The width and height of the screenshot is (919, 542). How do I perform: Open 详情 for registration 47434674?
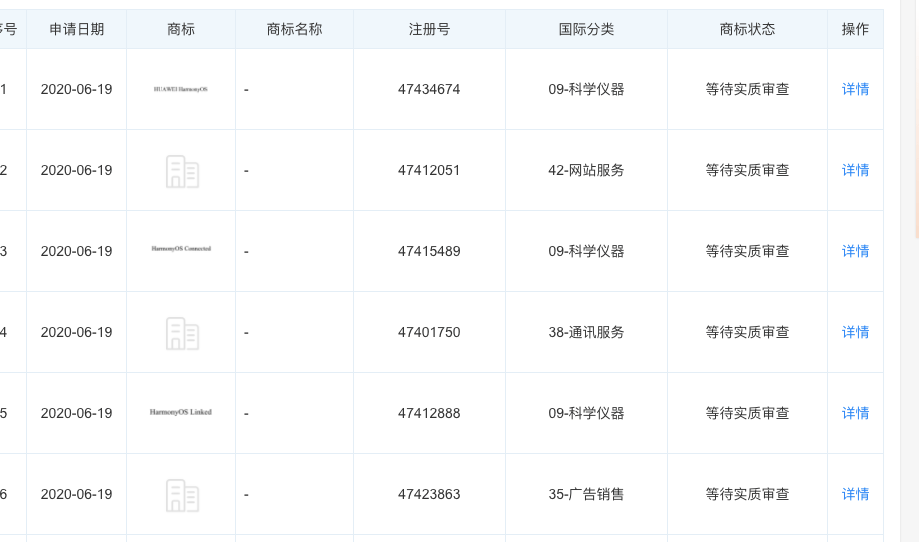pos(855,90)
